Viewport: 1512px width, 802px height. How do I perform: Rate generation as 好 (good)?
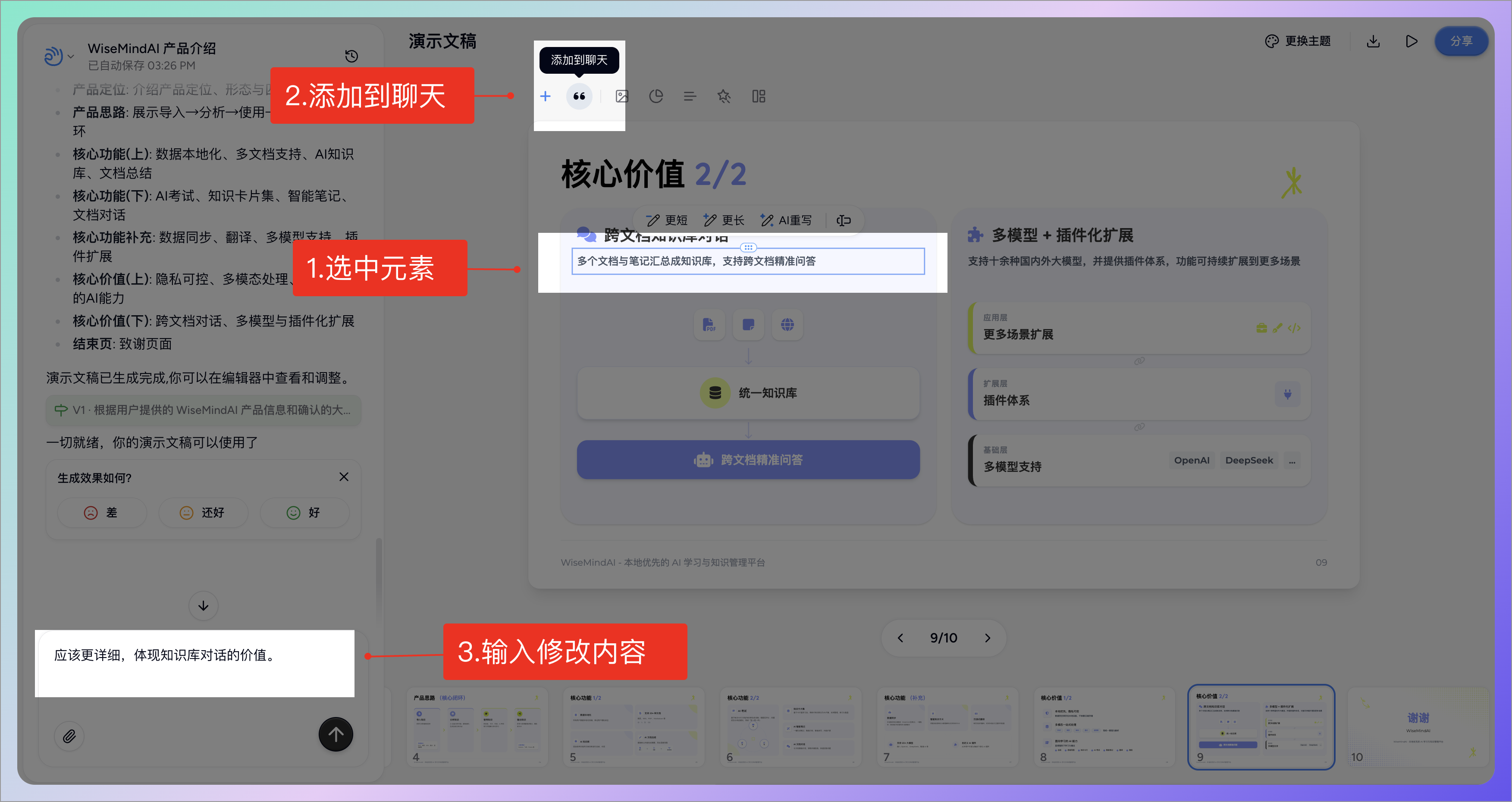(304, 513)
